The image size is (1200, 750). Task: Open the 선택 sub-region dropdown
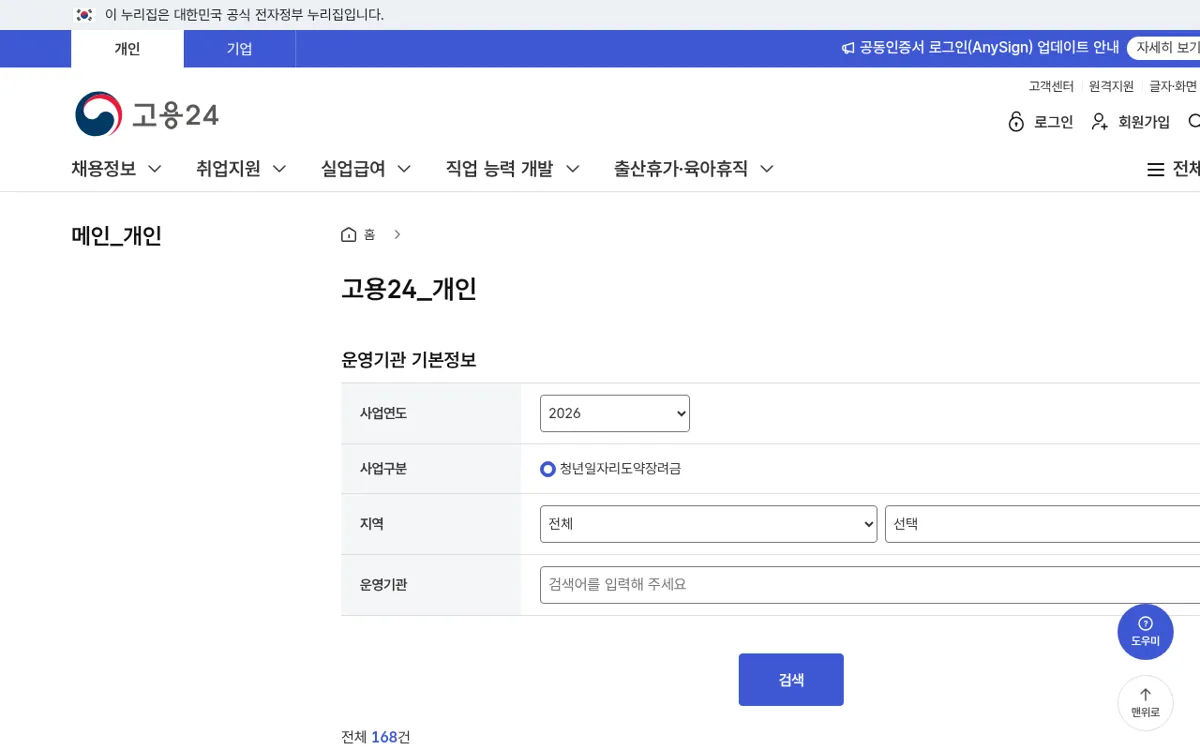pyautogui.click(x=1042, y=524)
